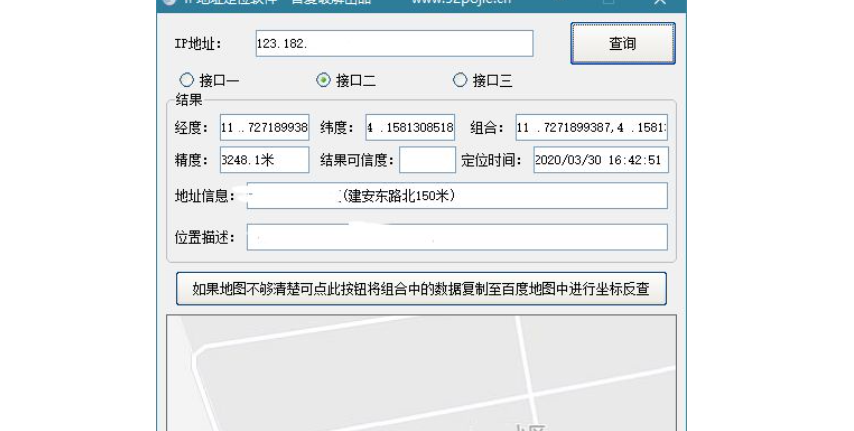Select the 接口二 radio button
Viewport: 854px width, 431px height.
tap(323, 80)
